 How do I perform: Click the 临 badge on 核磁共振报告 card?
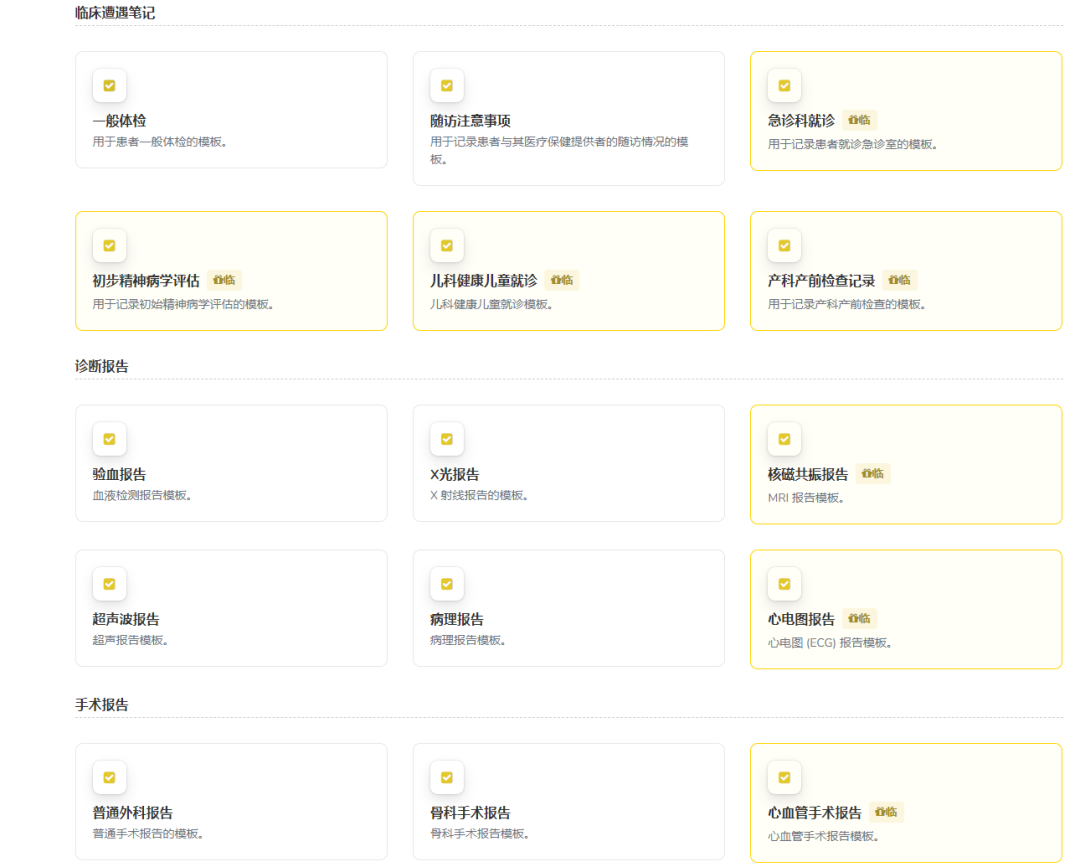(x=872, y=473)
